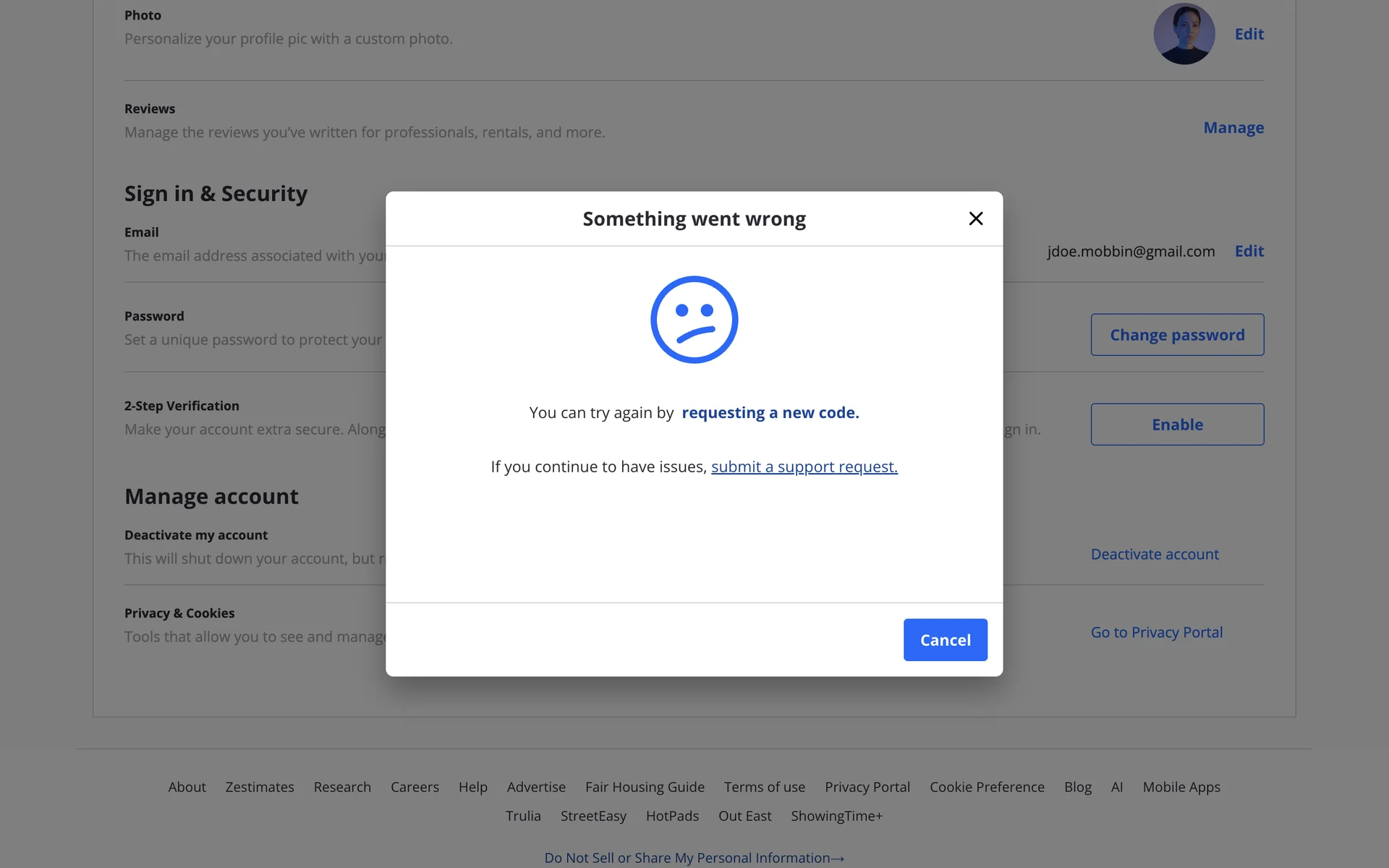Click requesting a new code link

770,412
